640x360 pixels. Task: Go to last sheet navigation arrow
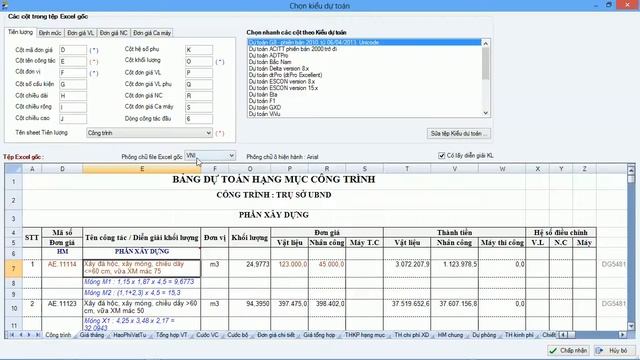pos(37,335)
